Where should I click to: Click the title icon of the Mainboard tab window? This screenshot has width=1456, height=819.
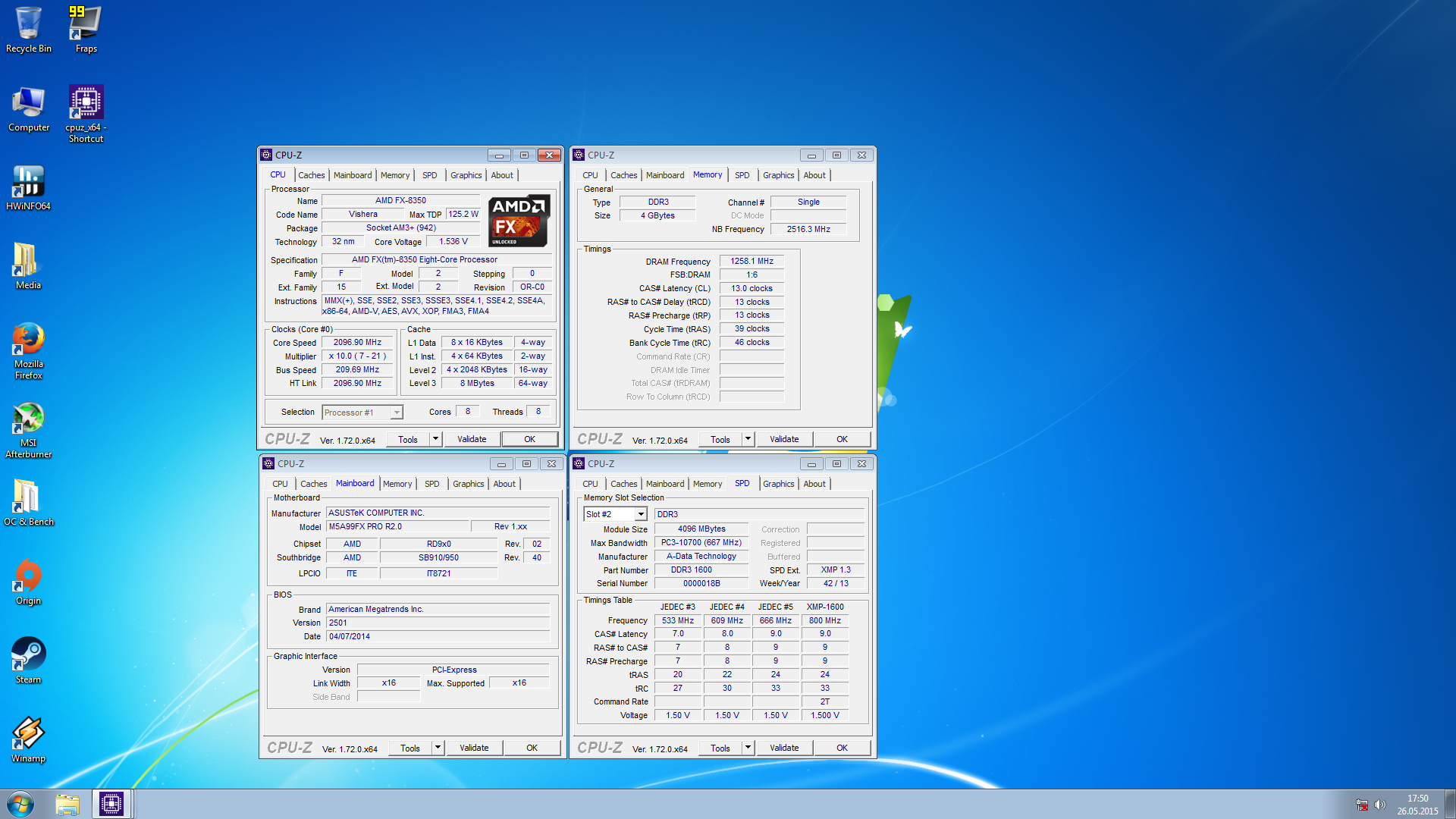(x=268, y=463)
